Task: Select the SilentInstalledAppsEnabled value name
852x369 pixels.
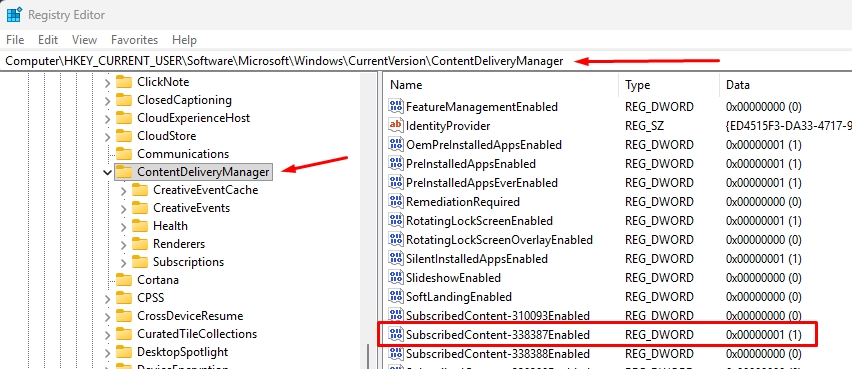Action: [477, 259]
